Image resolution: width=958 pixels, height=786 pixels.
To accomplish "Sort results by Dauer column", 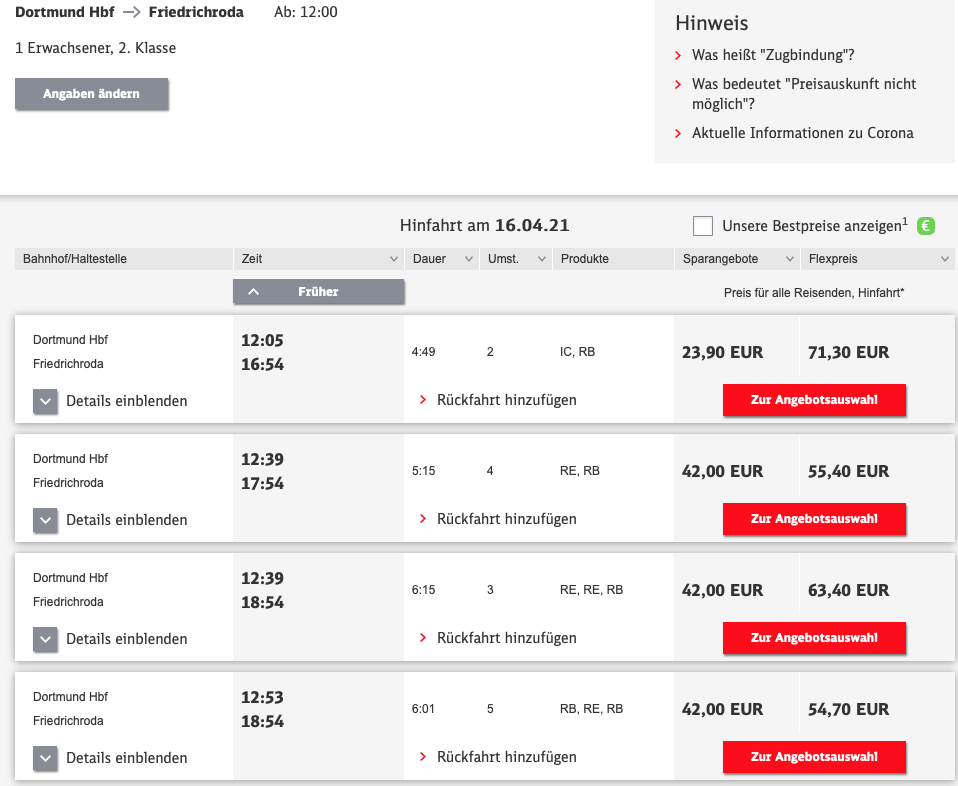I will 441,259.
